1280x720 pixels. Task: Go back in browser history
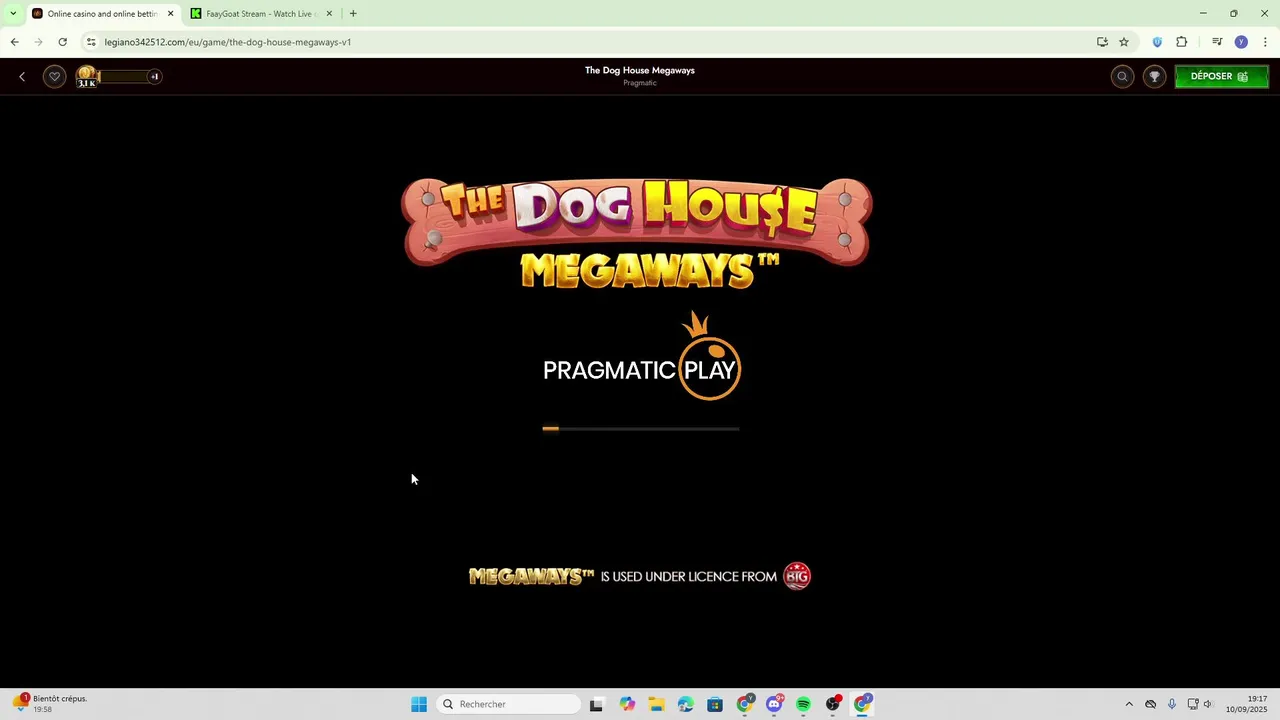[x=14, y=42]
